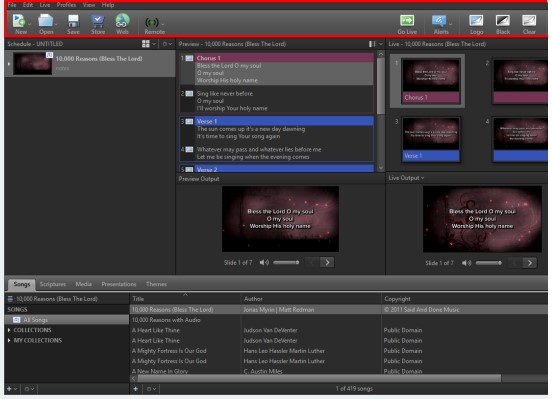Open the Profiles menu
552x399 pixels.
pyautogui.click(x=66, y=5)
